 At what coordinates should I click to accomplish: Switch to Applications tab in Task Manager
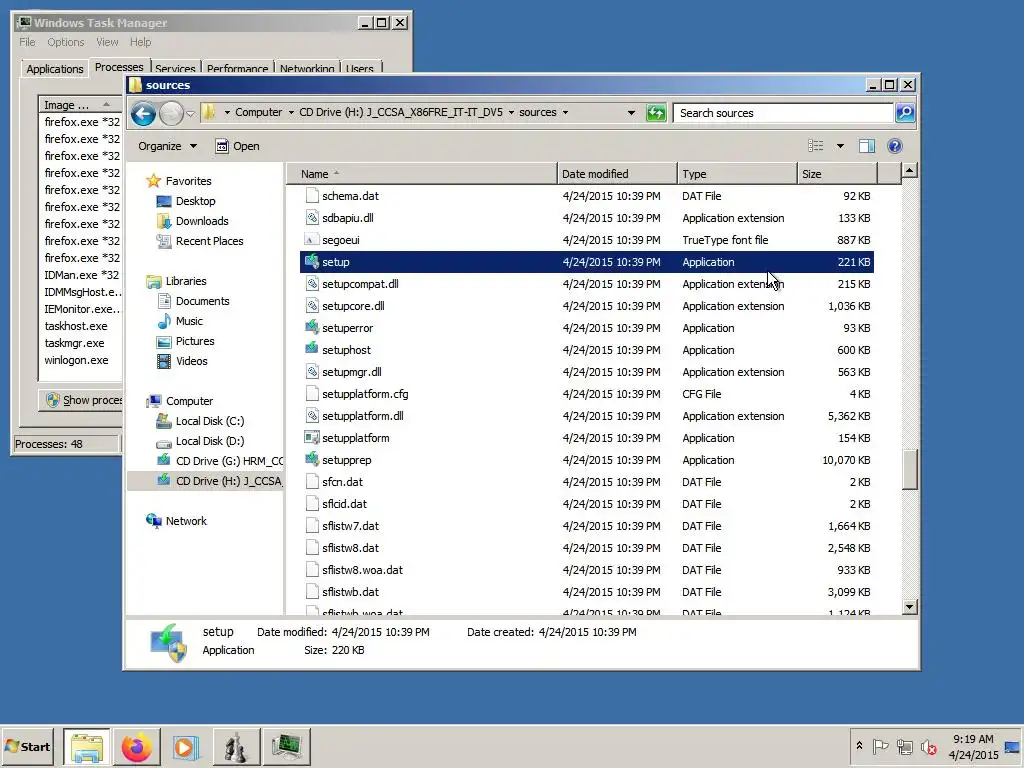click(55, 69)
